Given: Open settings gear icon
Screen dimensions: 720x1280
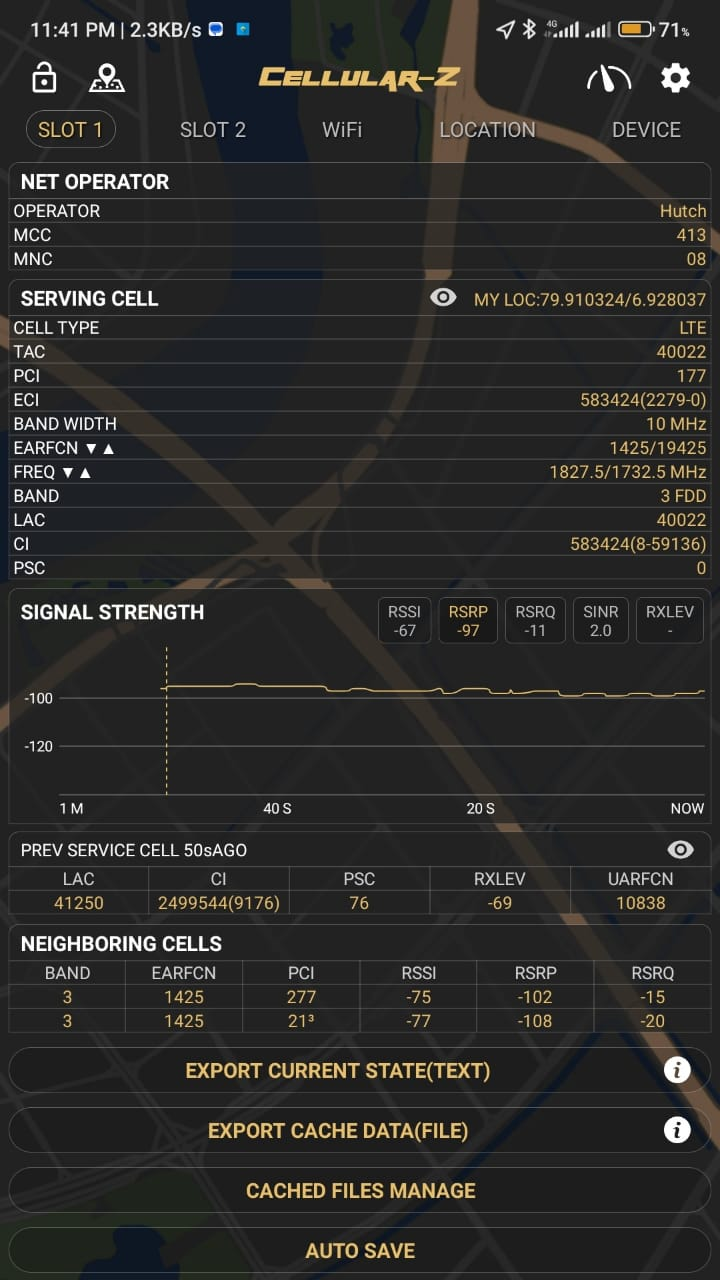Looking at the screenshot, I should pos(676,78).
